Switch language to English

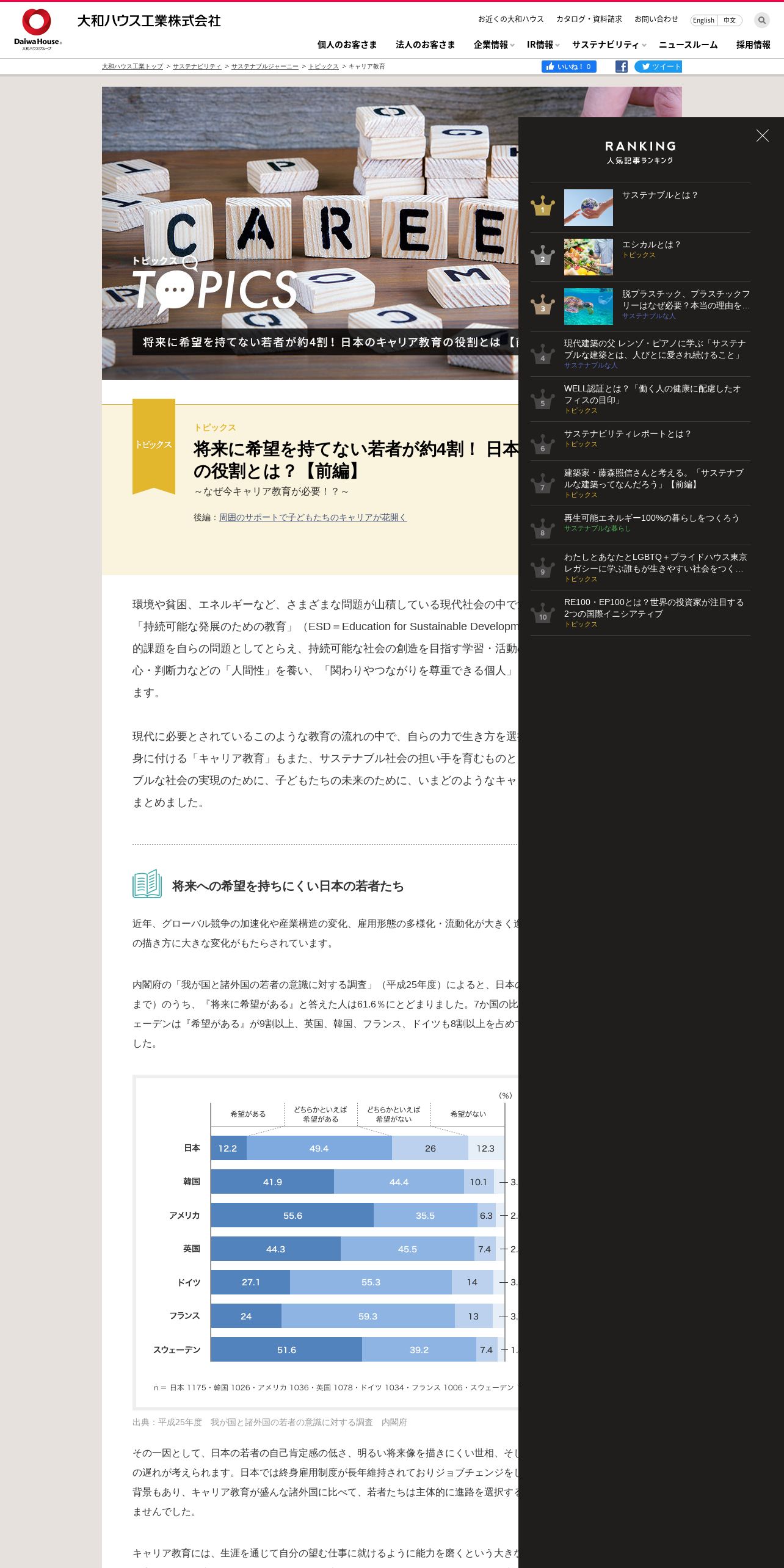click(x=703, y=20)
